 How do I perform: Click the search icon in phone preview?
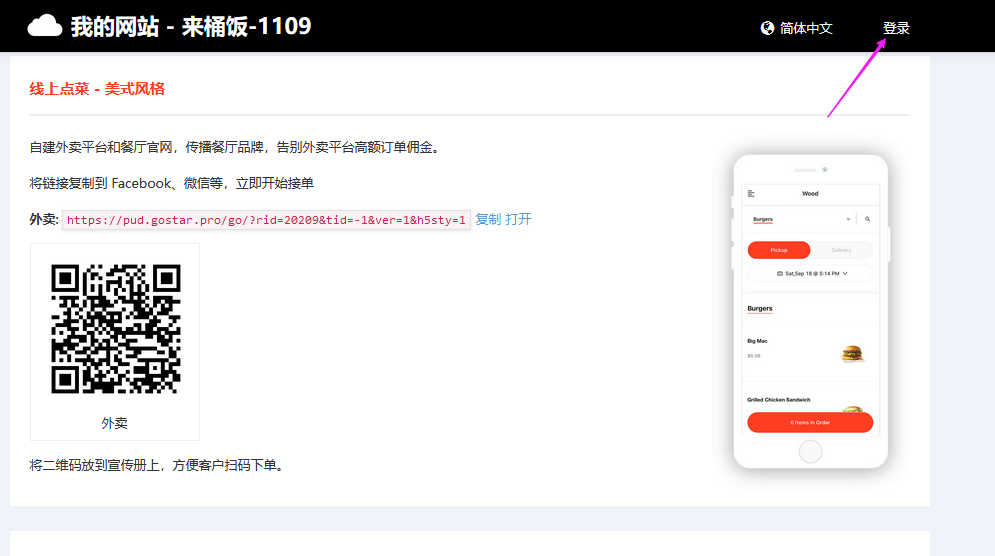(867, 219)
